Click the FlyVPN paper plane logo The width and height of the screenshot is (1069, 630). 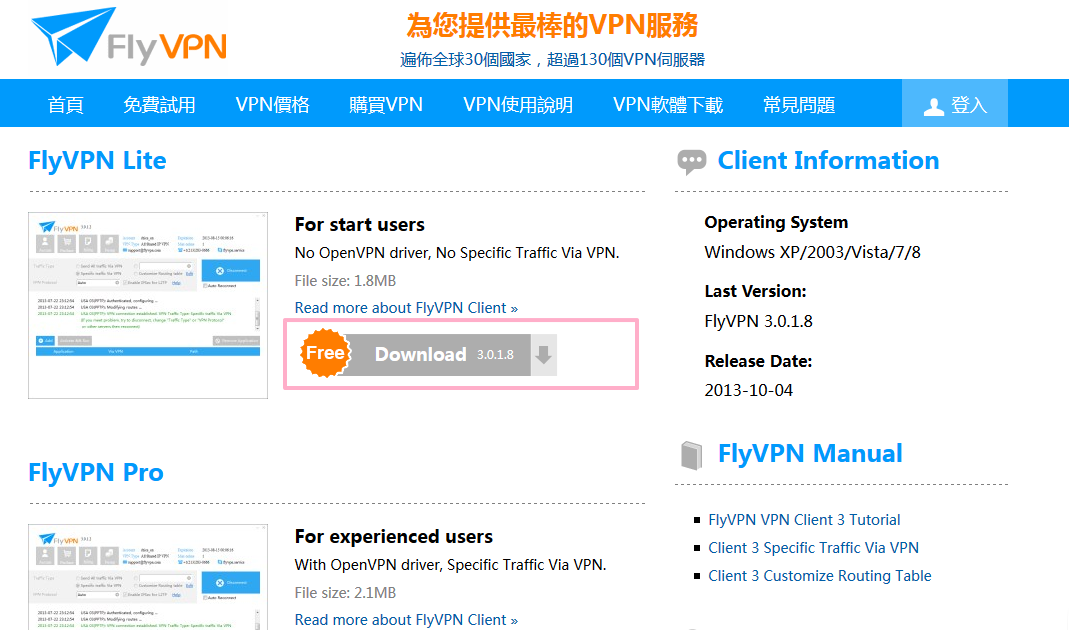coord(130,37)
